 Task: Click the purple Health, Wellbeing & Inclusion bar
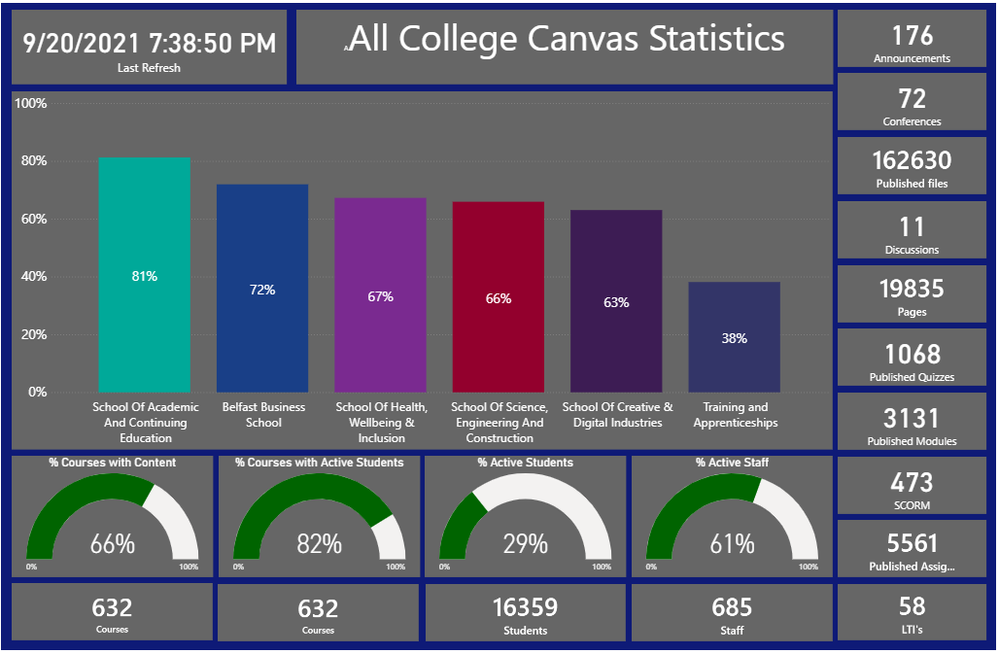point(380,295)
